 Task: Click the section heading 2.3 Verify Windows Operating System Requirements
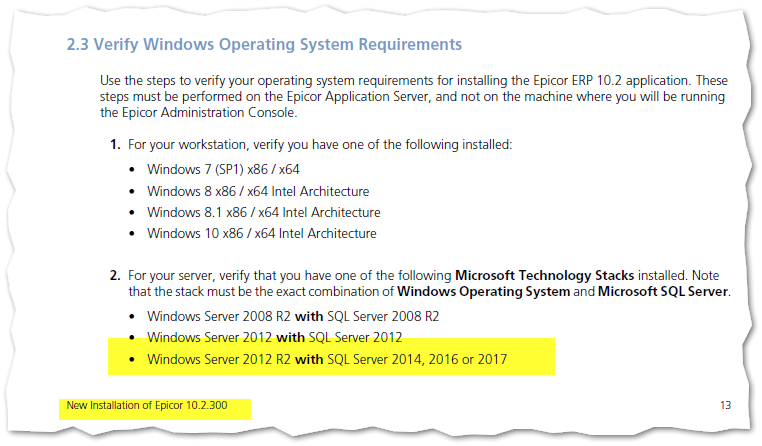pyautogui.click(x=264, y=44)
